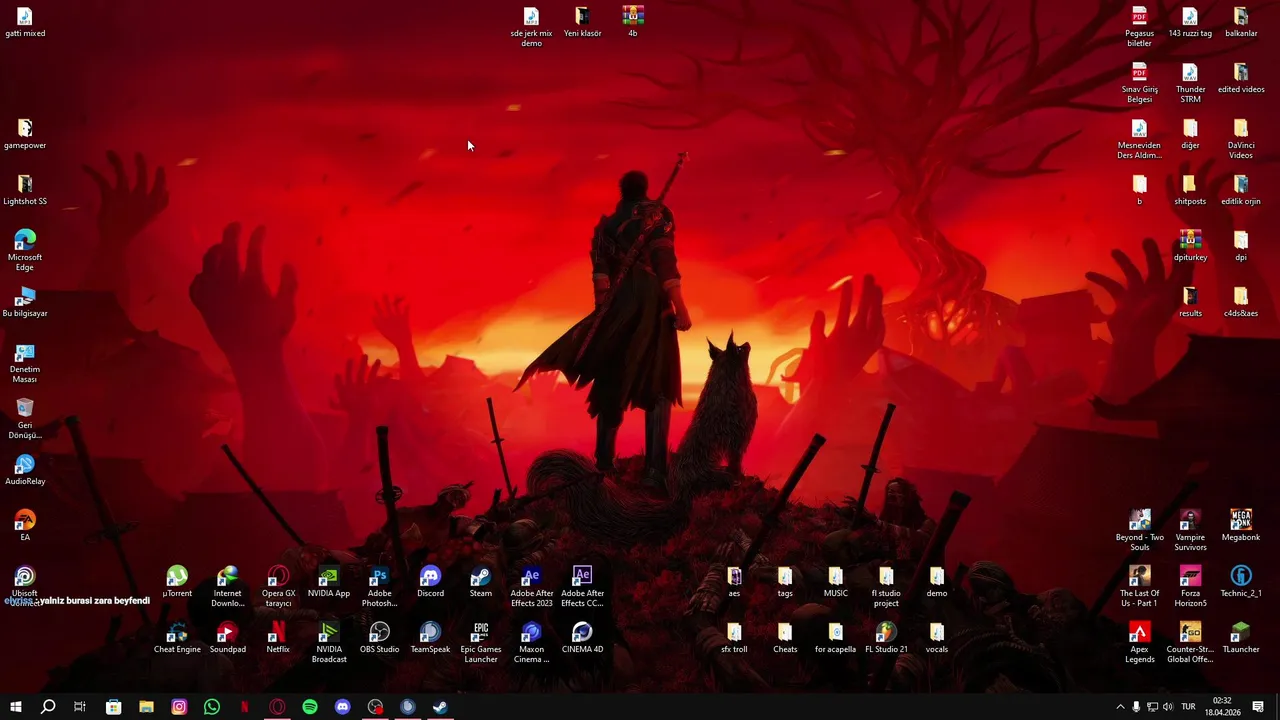Select the shitposts folder icon
This screenshot has height=720, width=1280.
click(x=1190, y=190)
